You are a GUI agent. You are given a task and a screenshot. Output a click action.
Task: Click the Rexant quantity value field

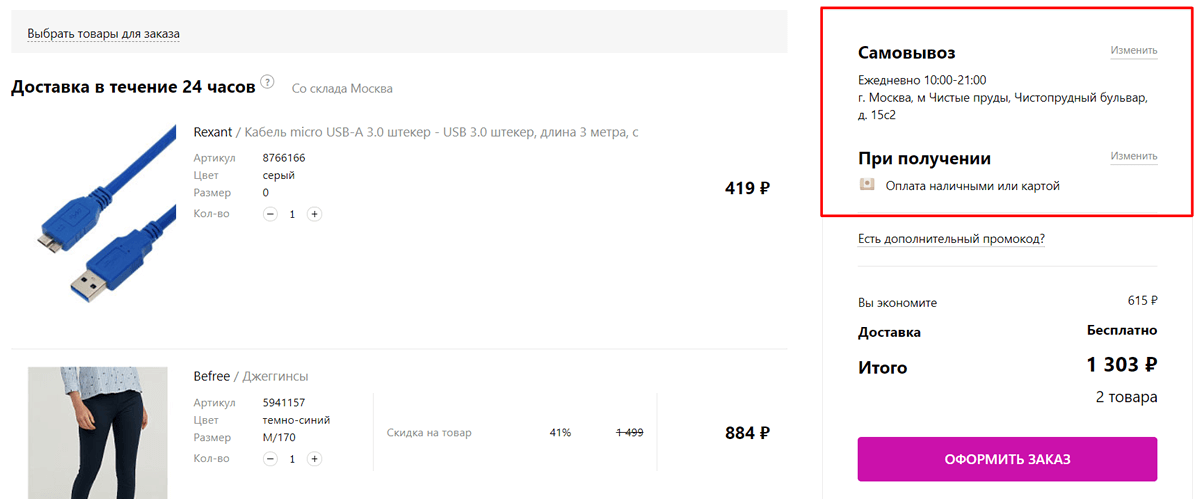(x=292, y=214)
